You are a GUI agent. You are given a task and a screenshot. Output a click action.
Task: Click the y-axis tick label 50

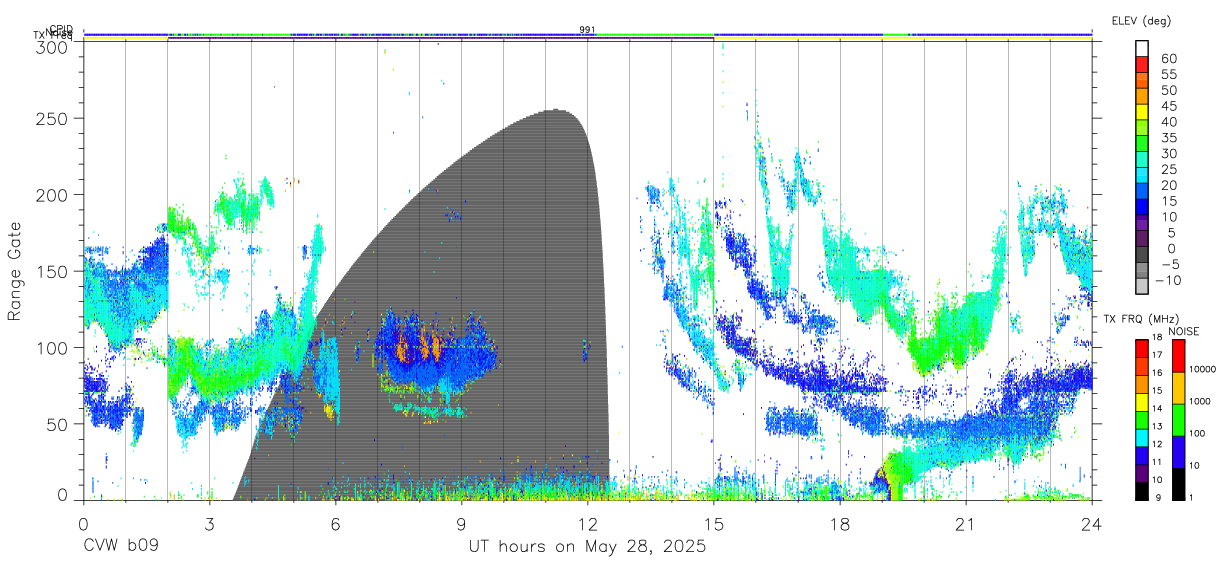pyautogui.click(x=57, y=424)
